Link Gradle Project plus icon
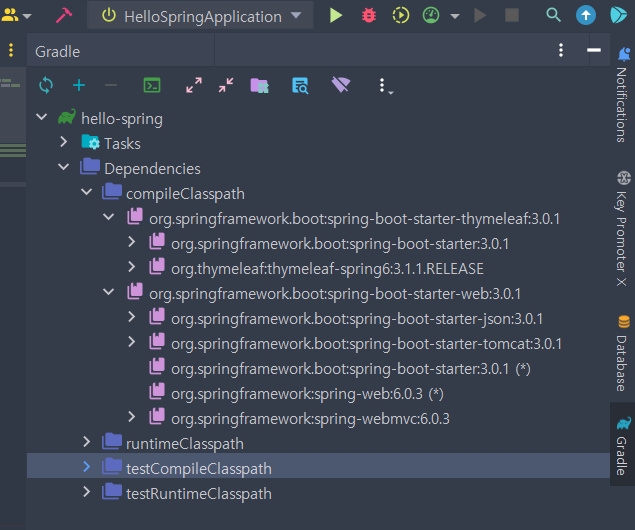This screenshot has height=530, width=635. click(79, 85)
